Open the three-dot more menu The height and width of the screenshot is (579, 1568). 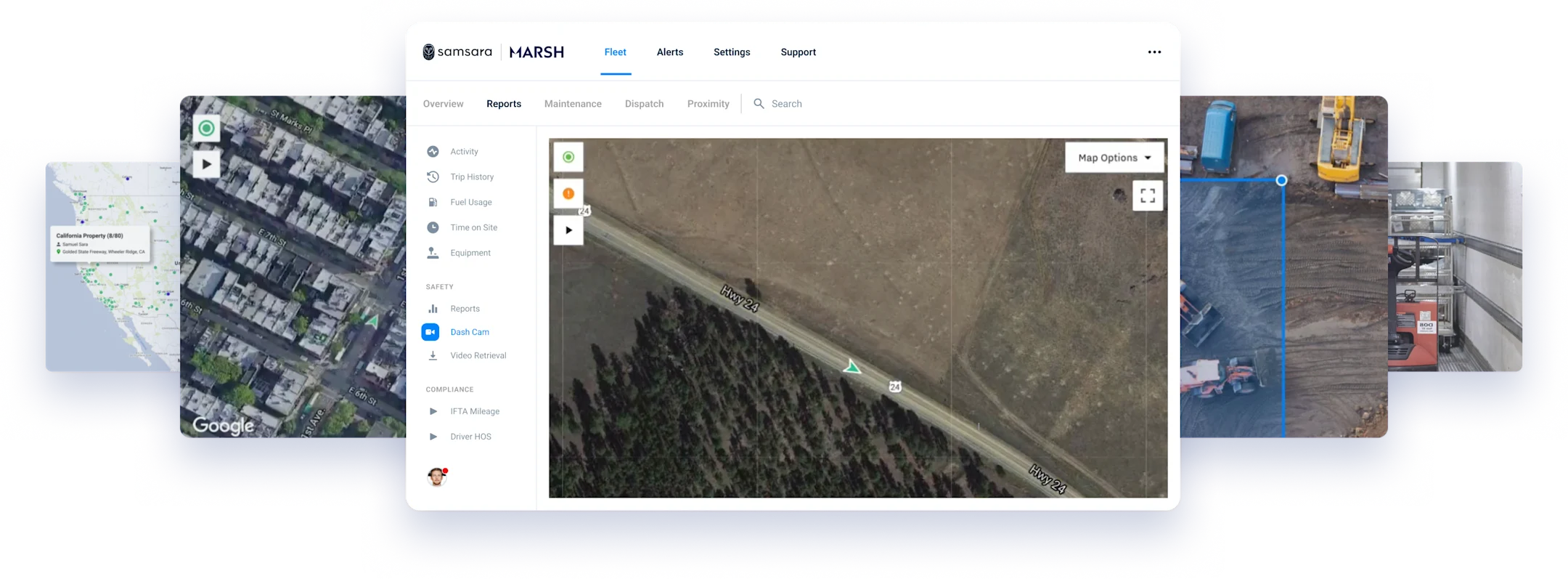pyautogui.click(x=1154, y=52)
